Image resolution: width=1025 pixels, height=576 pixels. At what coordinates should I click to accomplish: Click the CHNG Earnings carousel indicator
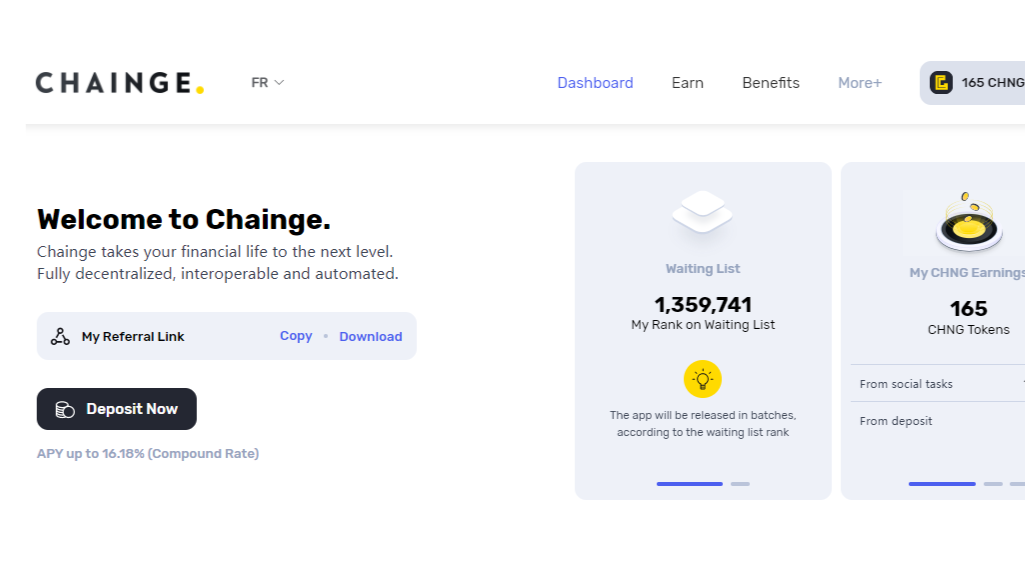pyautogui.click(x=941, y=483)
